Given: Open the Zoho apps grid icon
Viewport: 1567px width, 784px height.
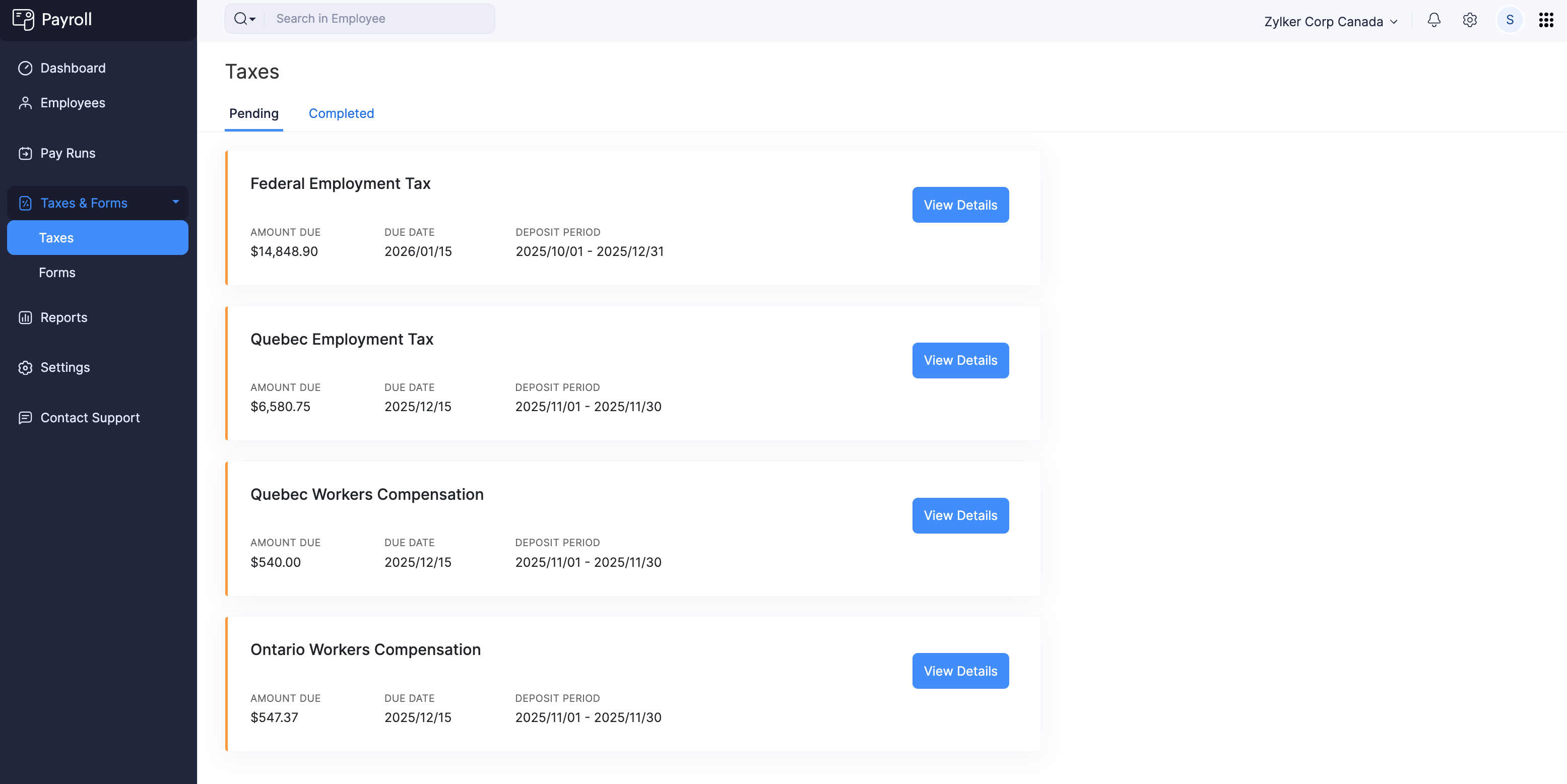Looking at the screenshot, I should coord(1546,20).
